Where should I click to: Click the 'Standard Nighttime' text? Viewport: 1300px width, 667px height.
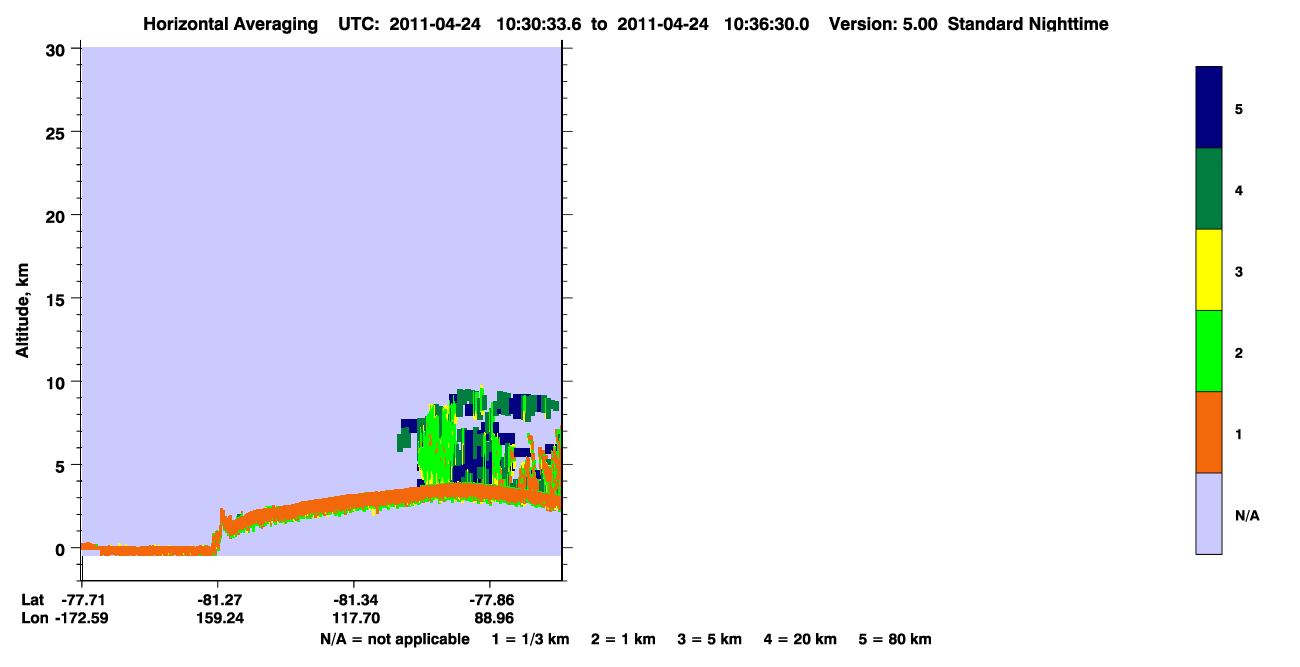(1028, 24)
